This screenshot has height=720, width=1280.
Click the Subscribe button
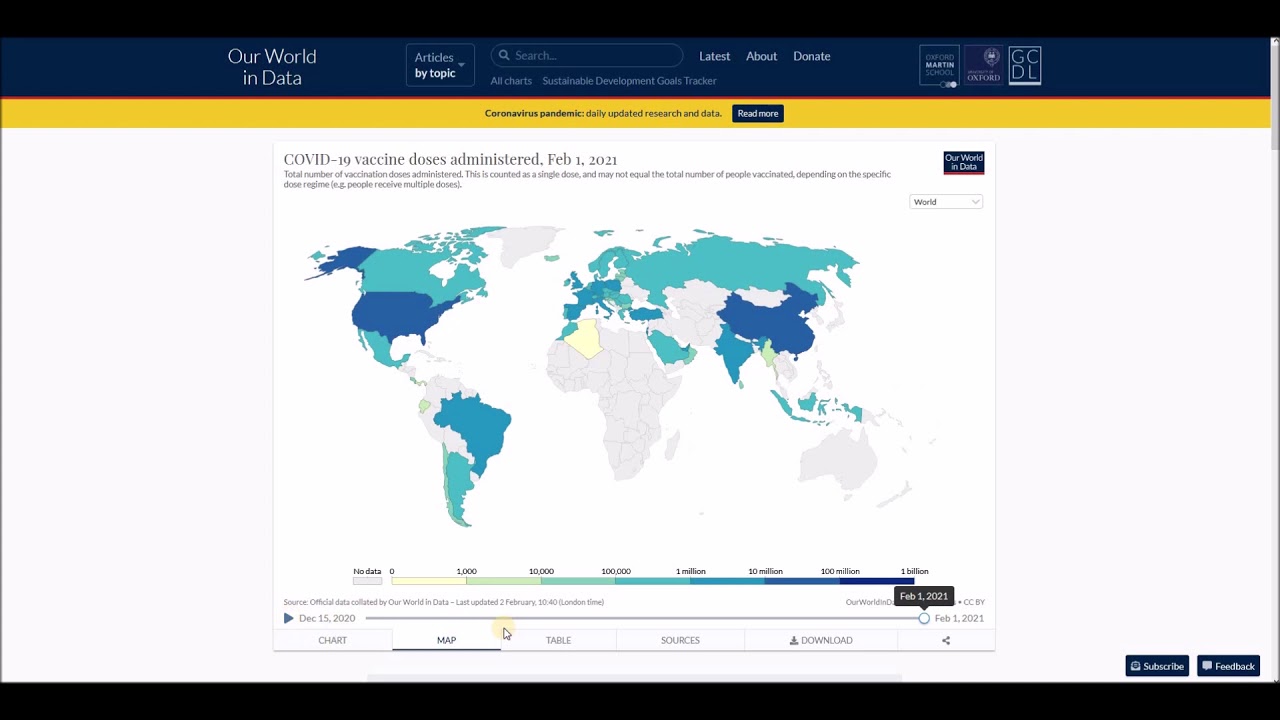pyautogui.click(x=1157, y=666)
